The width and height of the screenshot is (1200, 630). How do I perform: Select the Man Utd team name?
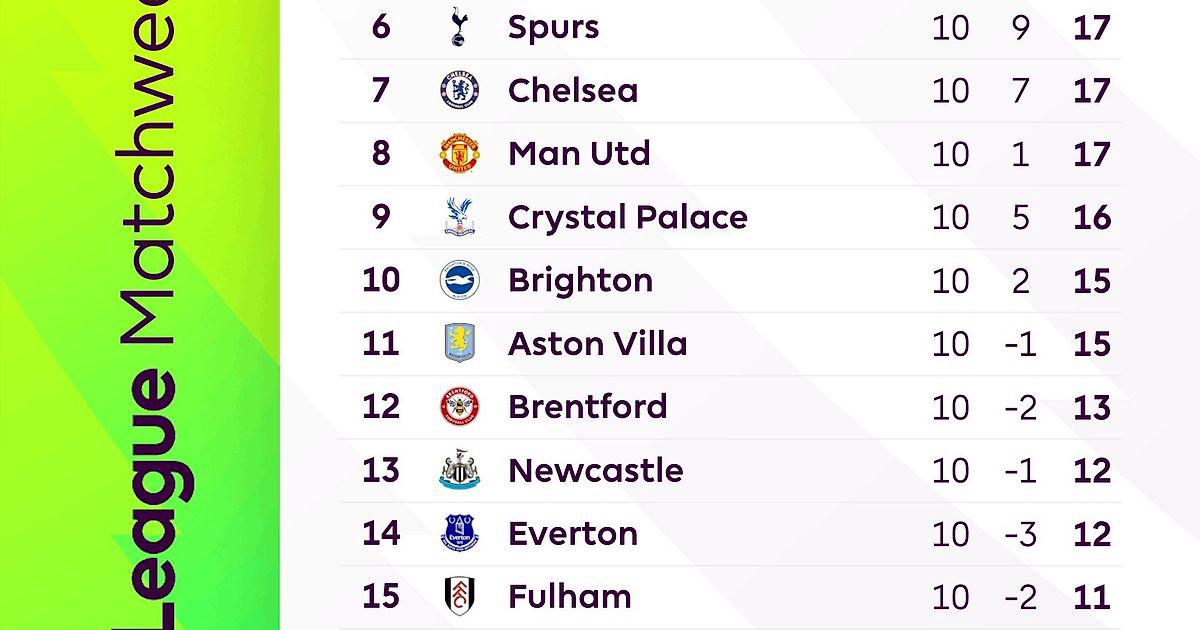pyautogui.click(x=579, y=154)
